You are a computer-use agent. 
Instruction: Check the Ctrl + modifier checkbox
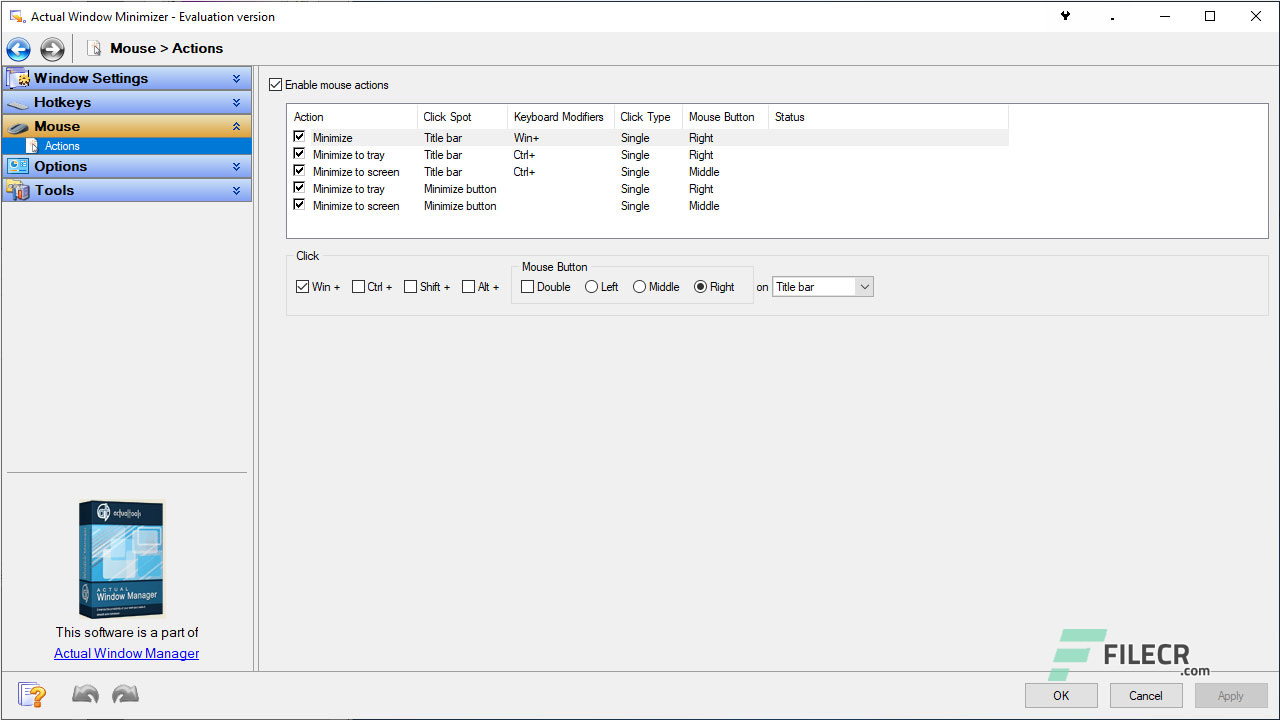point(358,287)
